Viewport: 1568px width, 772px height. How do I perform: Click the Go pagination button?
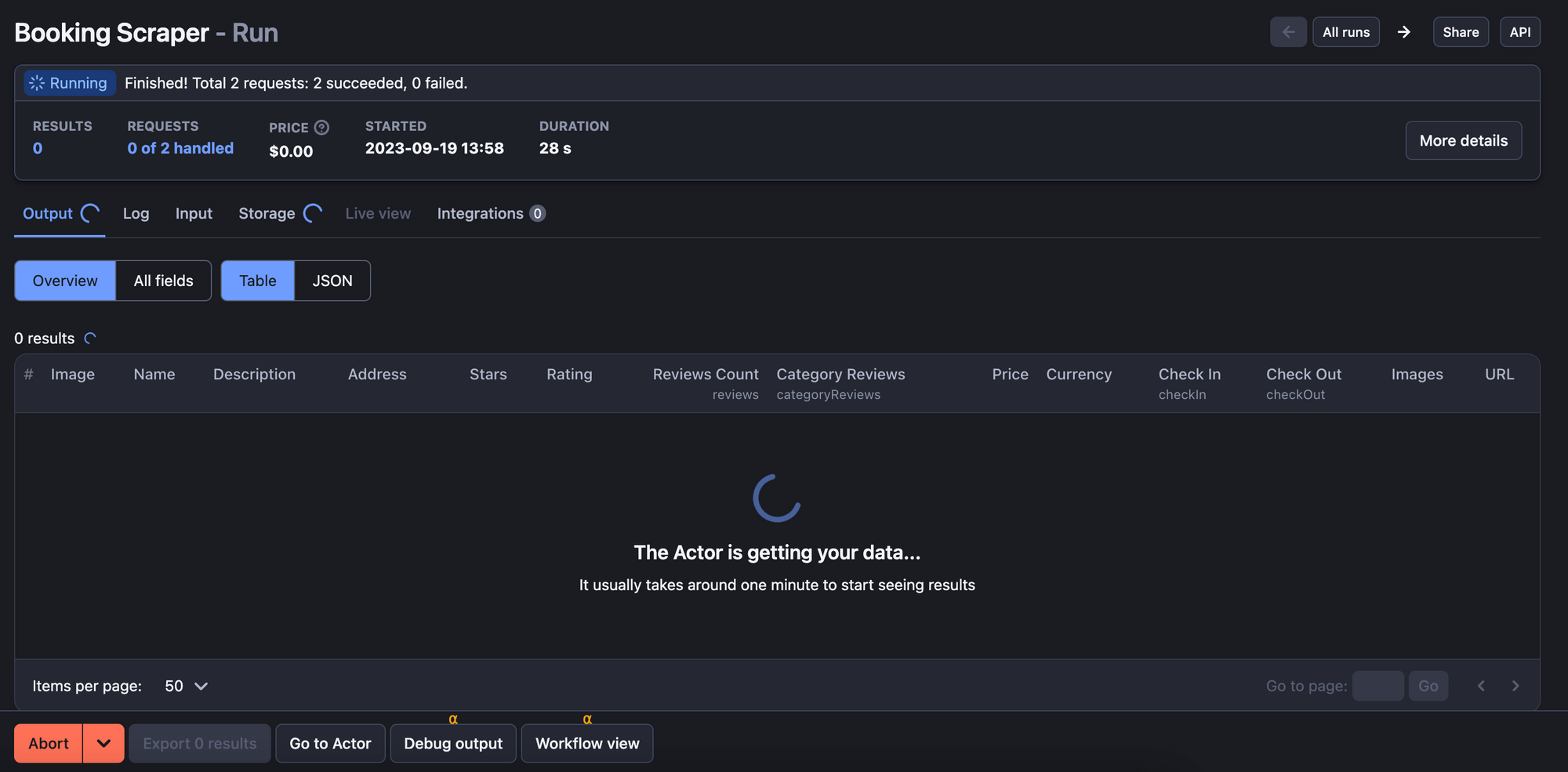(x=1428, y=686)
